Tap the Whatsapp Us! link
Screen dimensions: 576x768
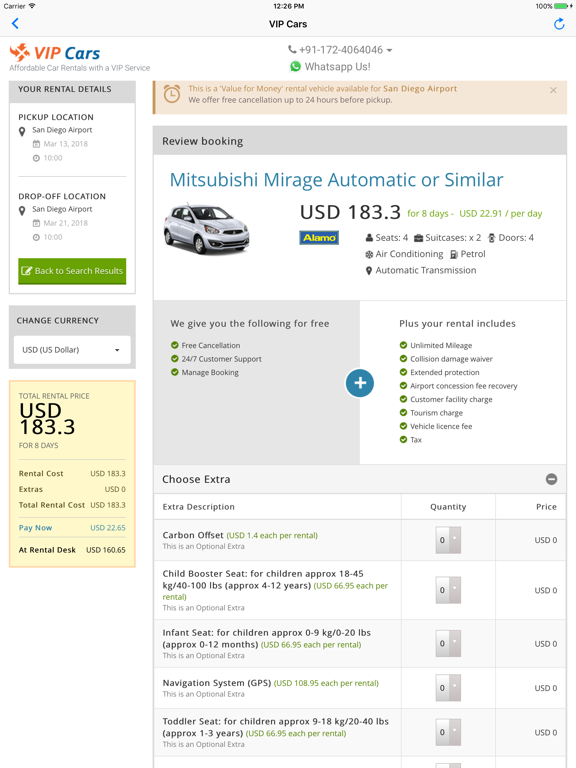pos(337,67)
